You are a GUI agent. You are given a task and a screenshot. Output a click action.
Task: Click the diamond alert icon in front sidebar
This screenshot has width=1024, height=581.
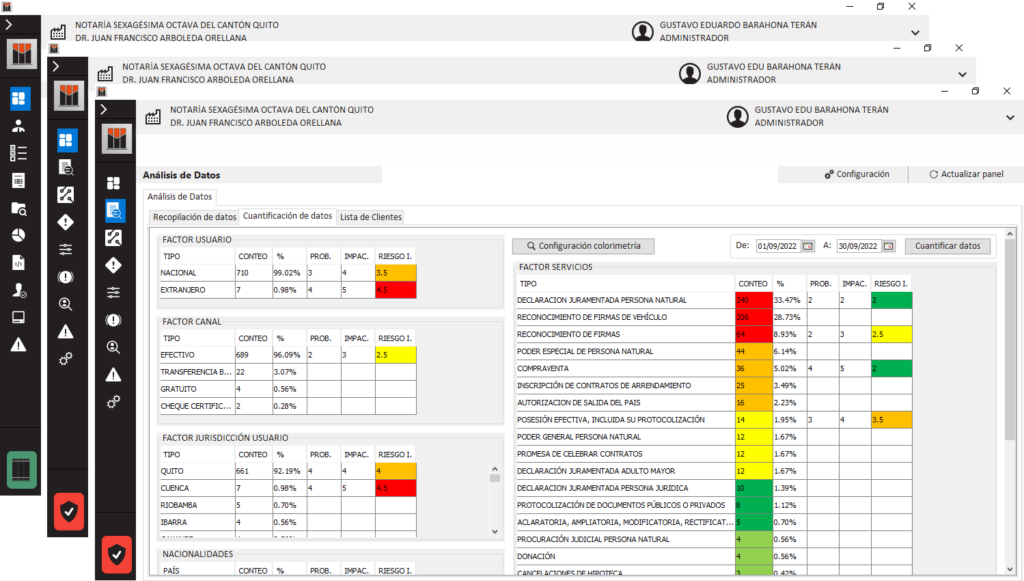[x=114, y=265]
